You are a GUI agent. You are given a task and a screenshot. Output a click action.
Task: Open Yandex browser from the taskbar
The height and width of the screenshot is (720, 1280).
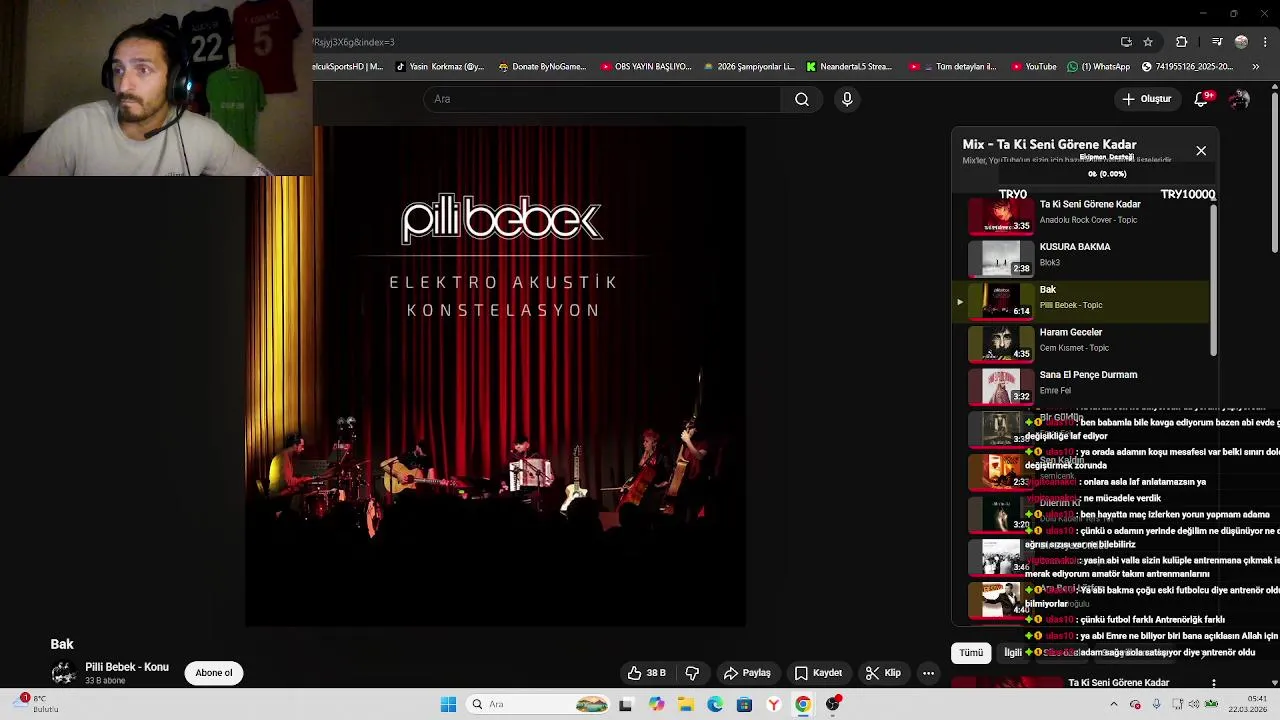click(774, 705)
